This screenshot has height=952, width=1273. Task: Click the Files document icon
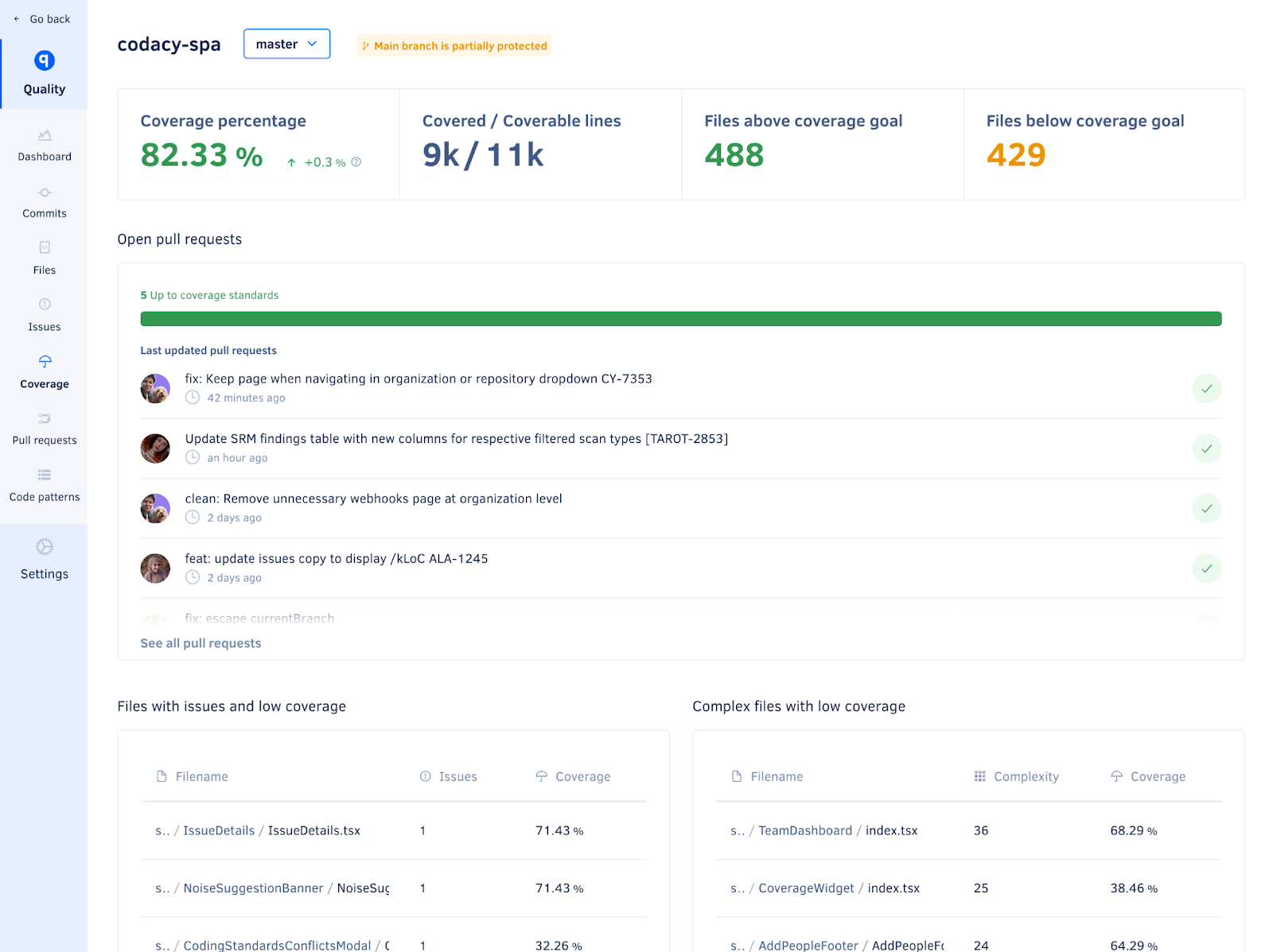(45, 247)
